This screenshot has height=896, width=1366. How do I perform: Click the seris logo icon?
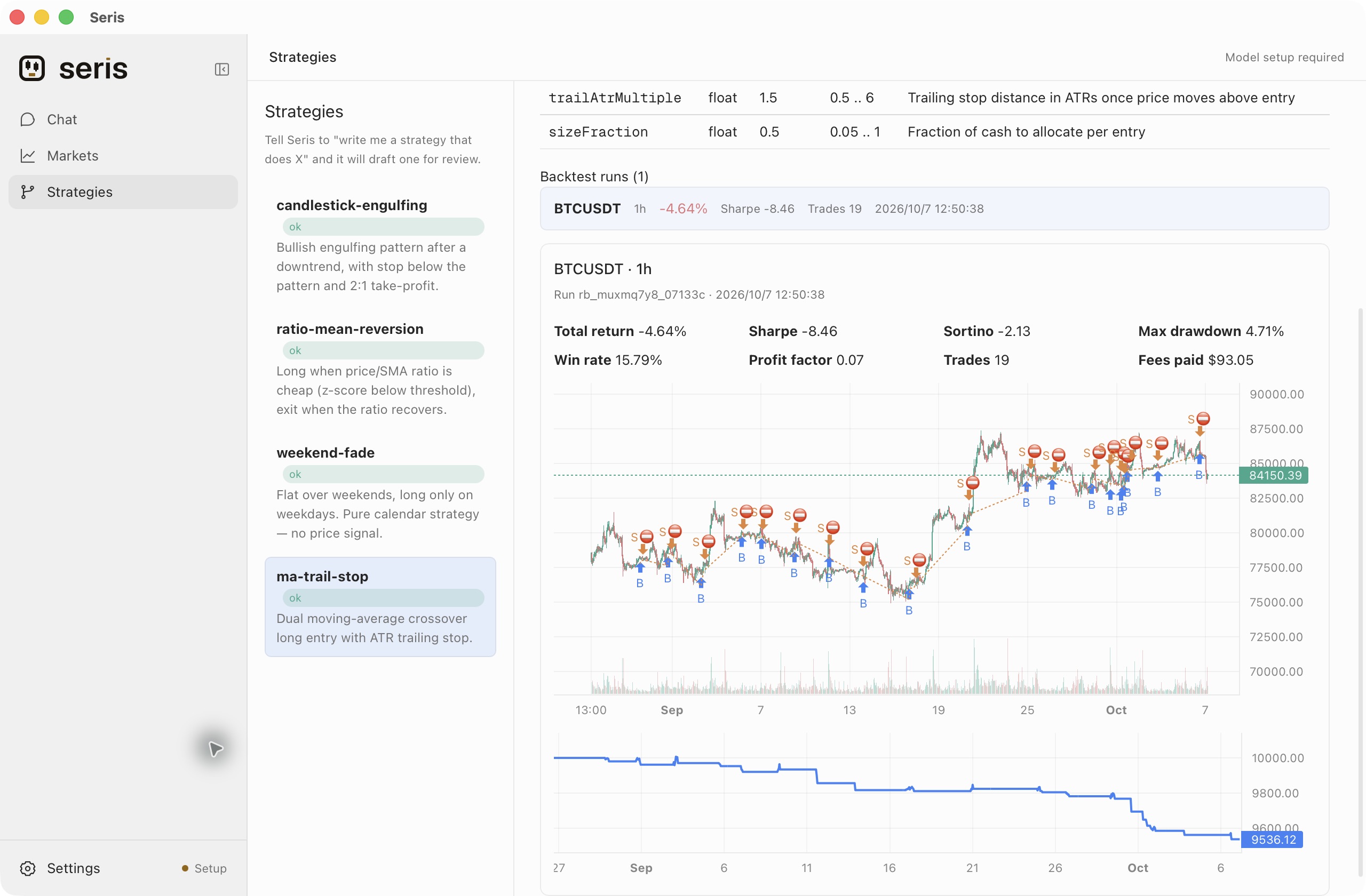point(32,68)
